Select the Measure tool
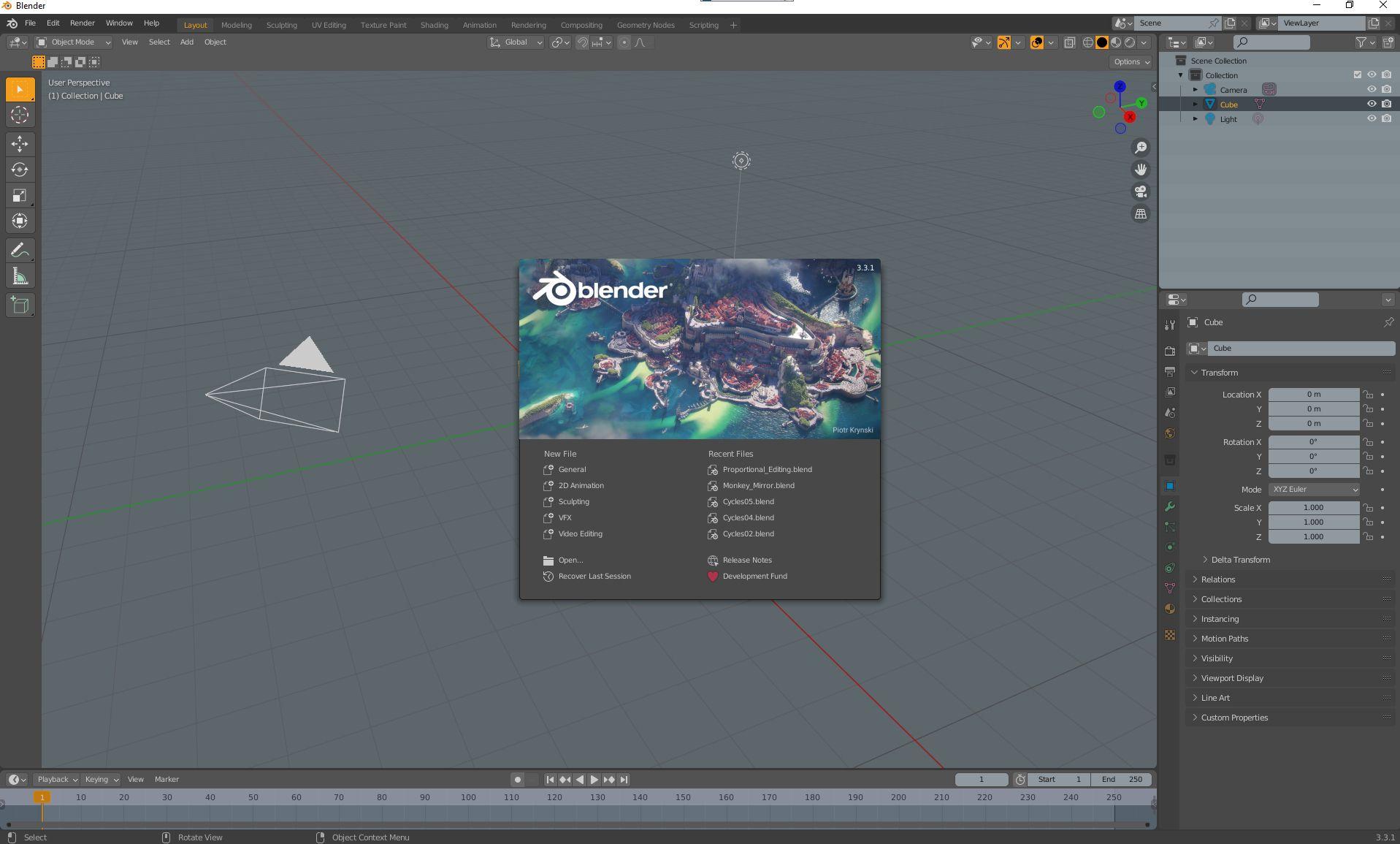1400x844 pixels. [20, 276]
